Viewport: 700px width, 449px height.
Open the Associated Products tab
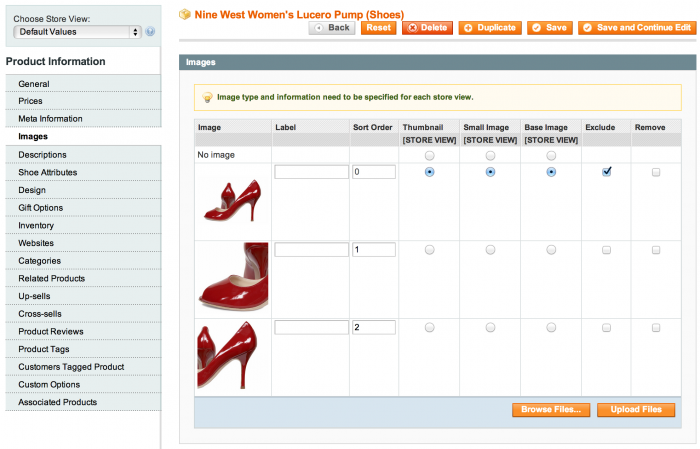(83, 402)
